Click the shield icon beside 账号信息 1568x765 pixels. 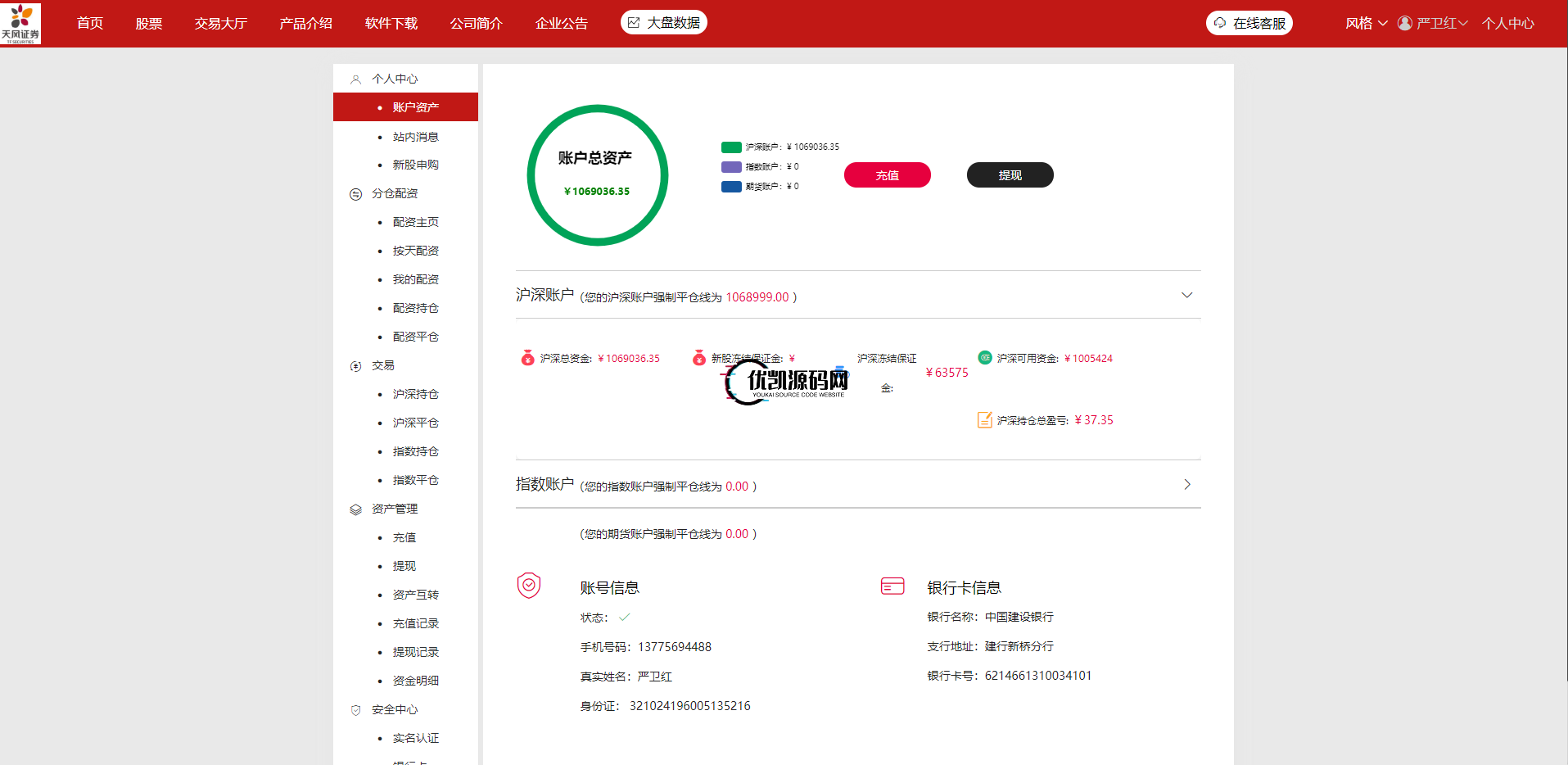[x=529, y=586]
